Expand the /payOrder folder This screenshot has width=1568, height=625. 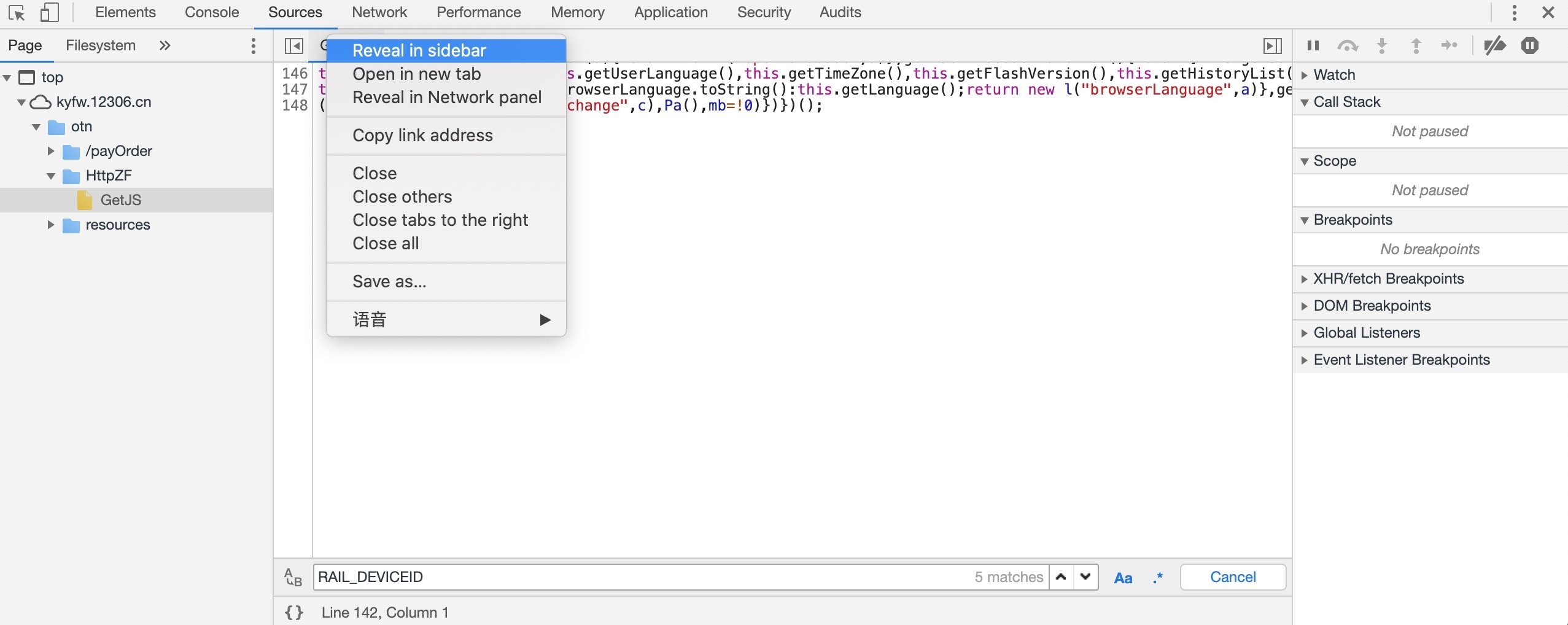point(50,150)
